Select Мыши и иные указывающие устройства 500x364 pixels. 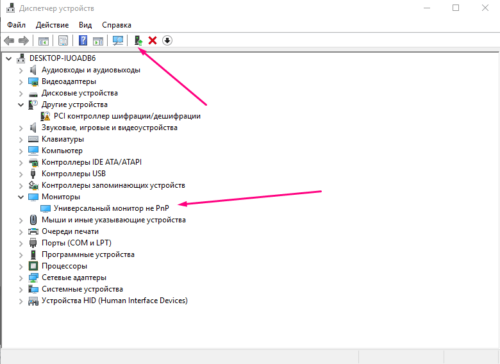[114, 220]
